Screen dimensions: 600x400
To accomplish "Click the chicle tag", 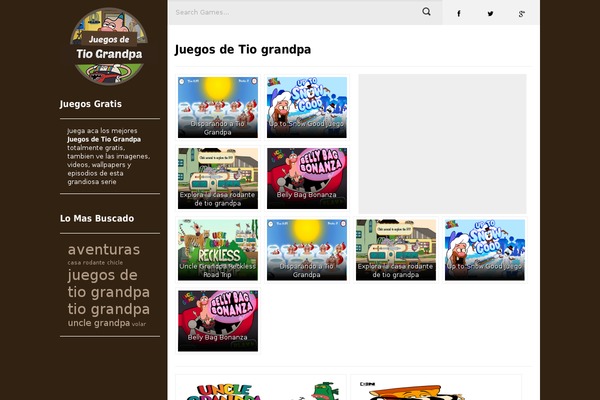I will click(x=115, y=263).
